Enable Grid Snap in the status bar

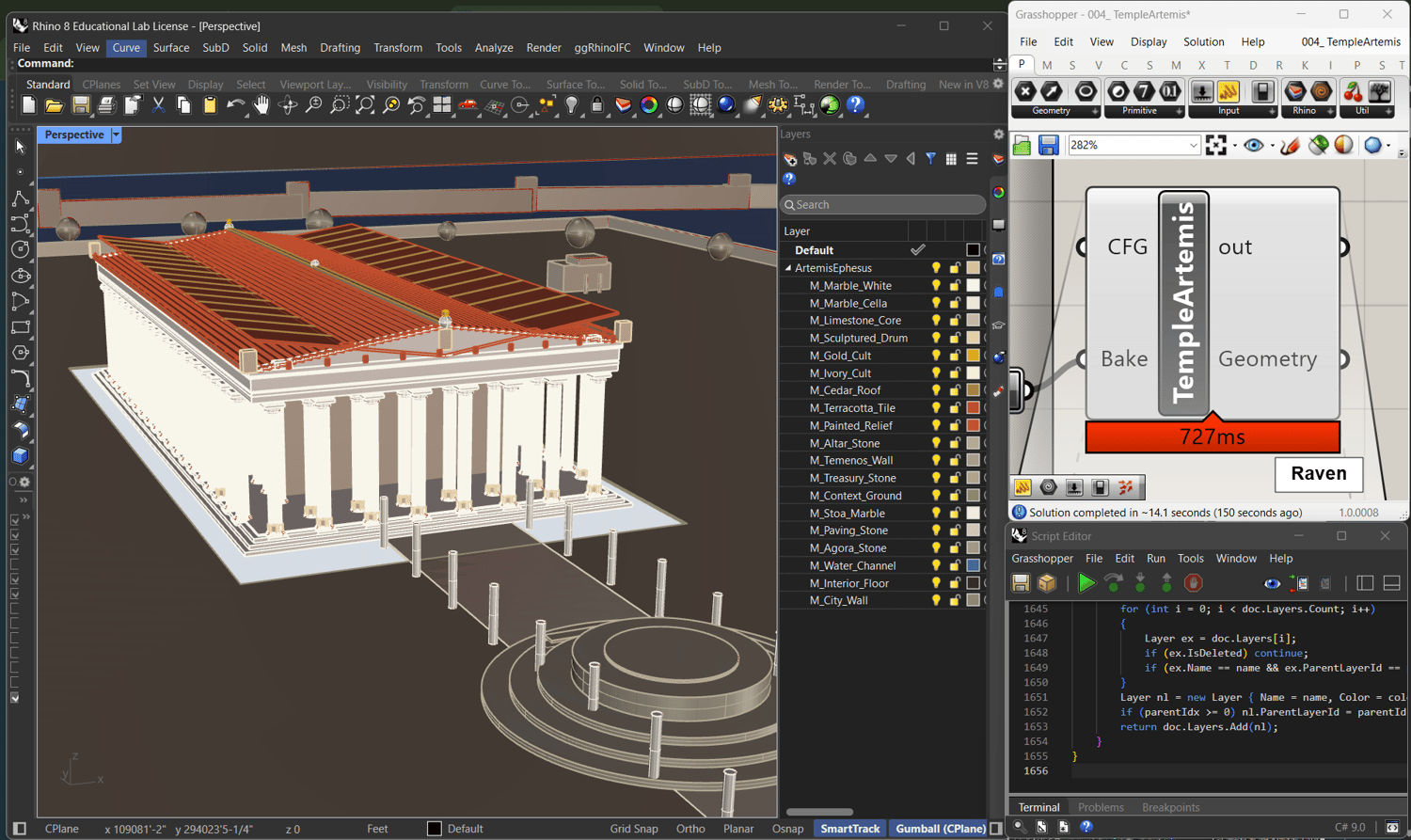tap(633, 829)
